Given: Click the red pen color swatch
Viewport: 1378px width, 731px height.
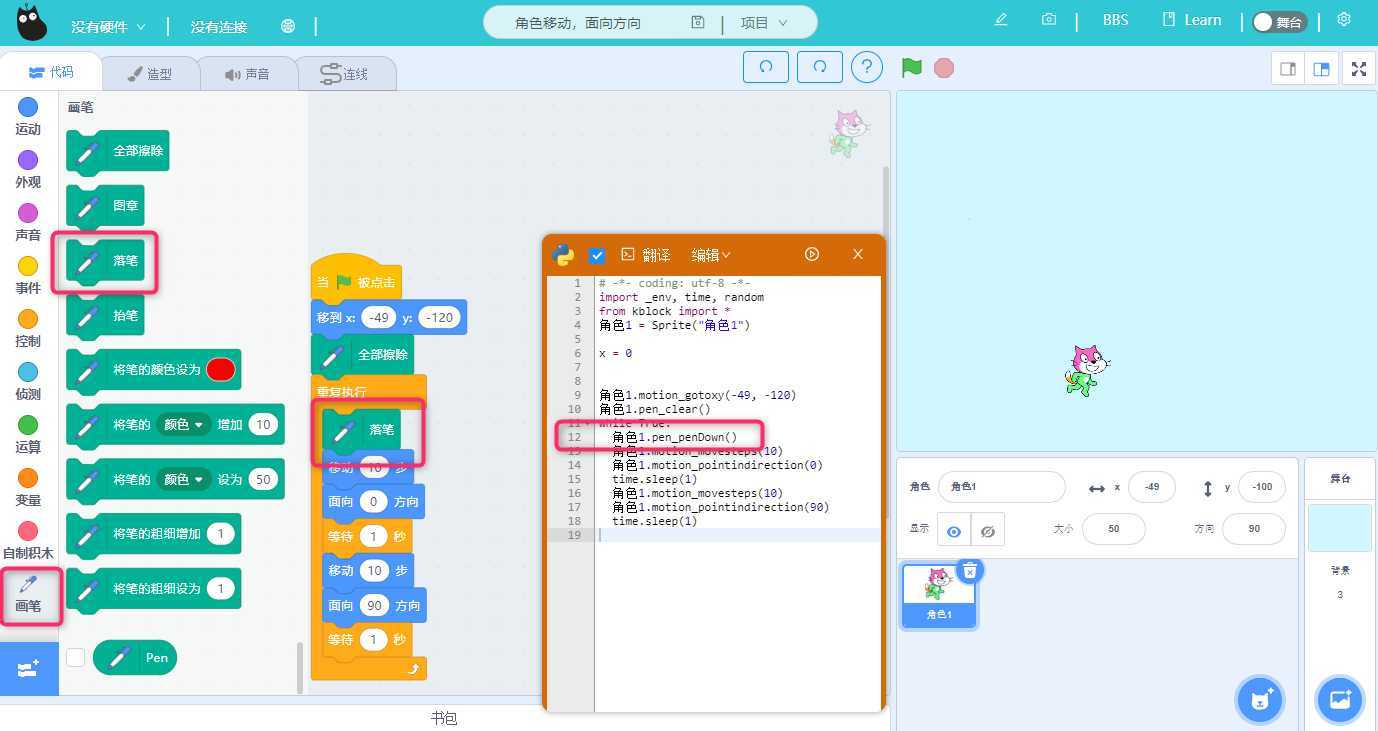Looking at the screenshot, I should pyautogui.click(x=220, y=370).
